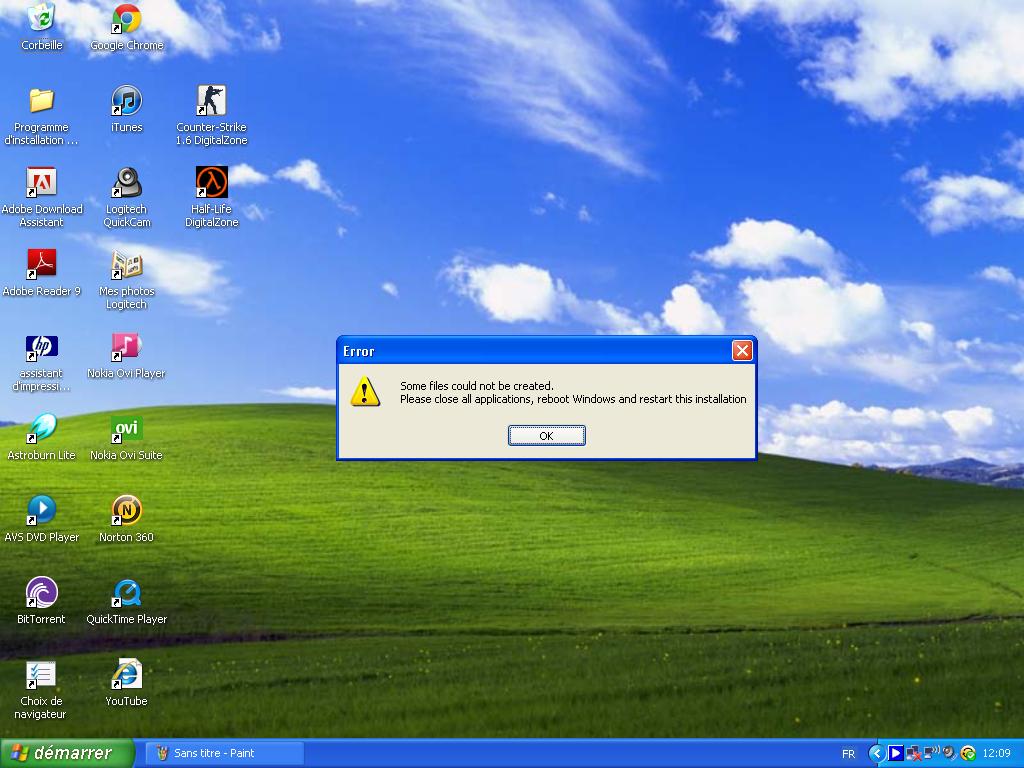This screenshot has width=1024, height=768.
Task: Select the Adobe Reader 9 icon
Action: pyautogui.click(x=42, y=274)
